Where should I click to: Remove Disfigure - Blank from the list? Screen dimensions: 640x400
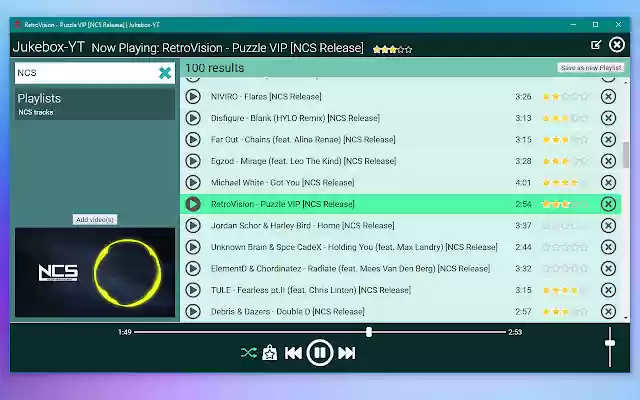coord(608,118)
